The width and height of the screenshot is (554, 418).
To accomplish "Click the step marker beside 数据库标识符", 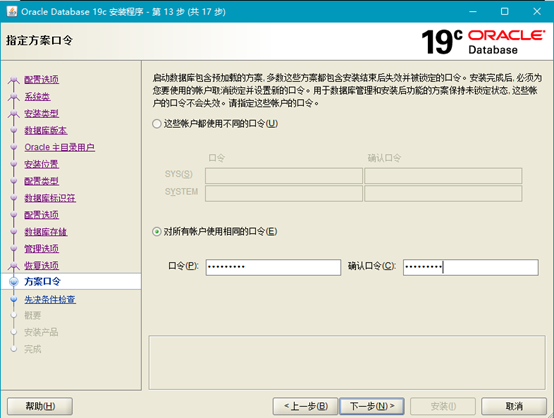I will pos(14,198).
